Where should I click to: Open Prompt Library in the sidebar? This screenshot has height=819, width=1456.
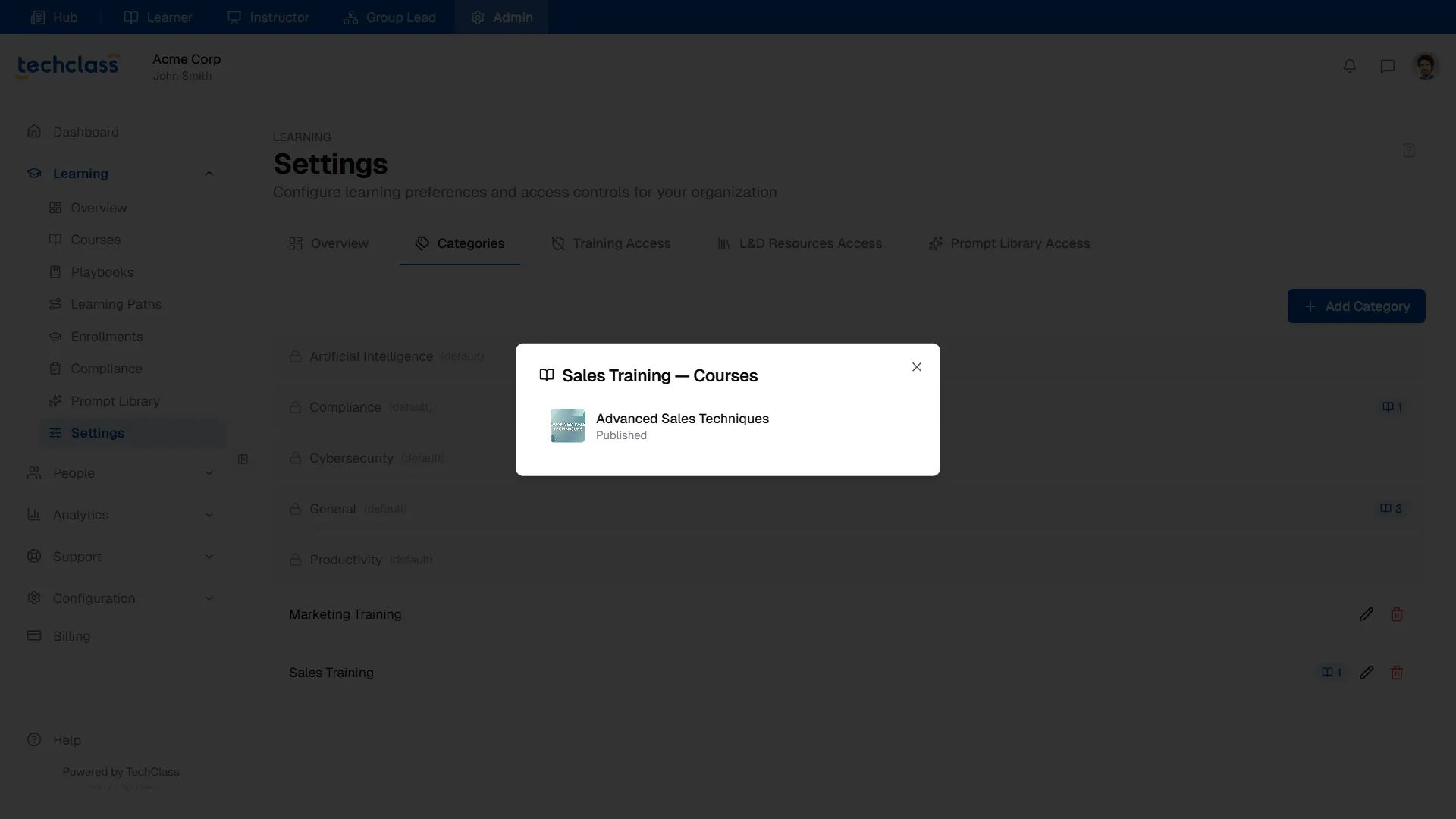pos(115,401)
